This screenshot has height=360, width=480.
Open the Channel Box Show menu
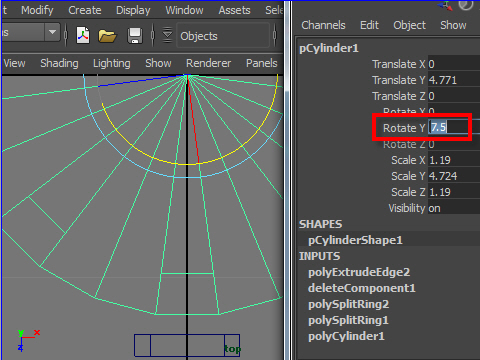click(x=453, y=25)
